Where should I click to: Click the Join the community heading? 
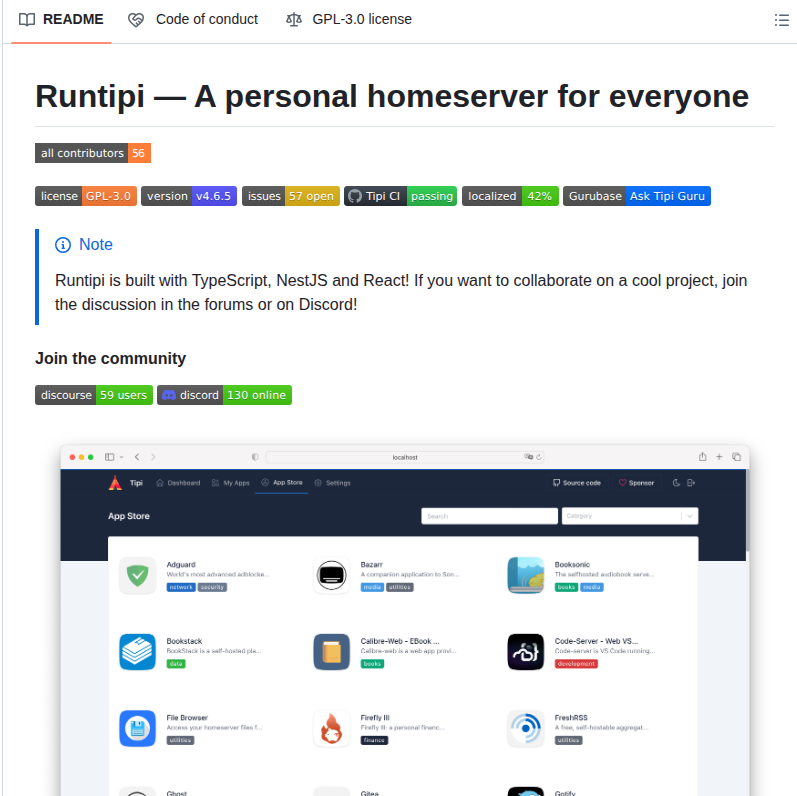coord(110,358)
